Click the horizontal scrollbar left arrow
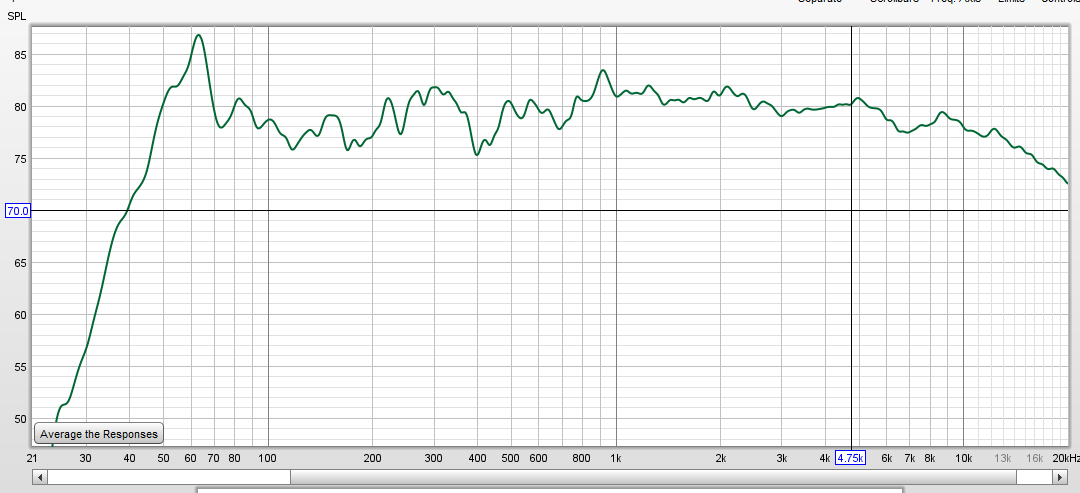 pyautogui.click(x=40, y=477)
